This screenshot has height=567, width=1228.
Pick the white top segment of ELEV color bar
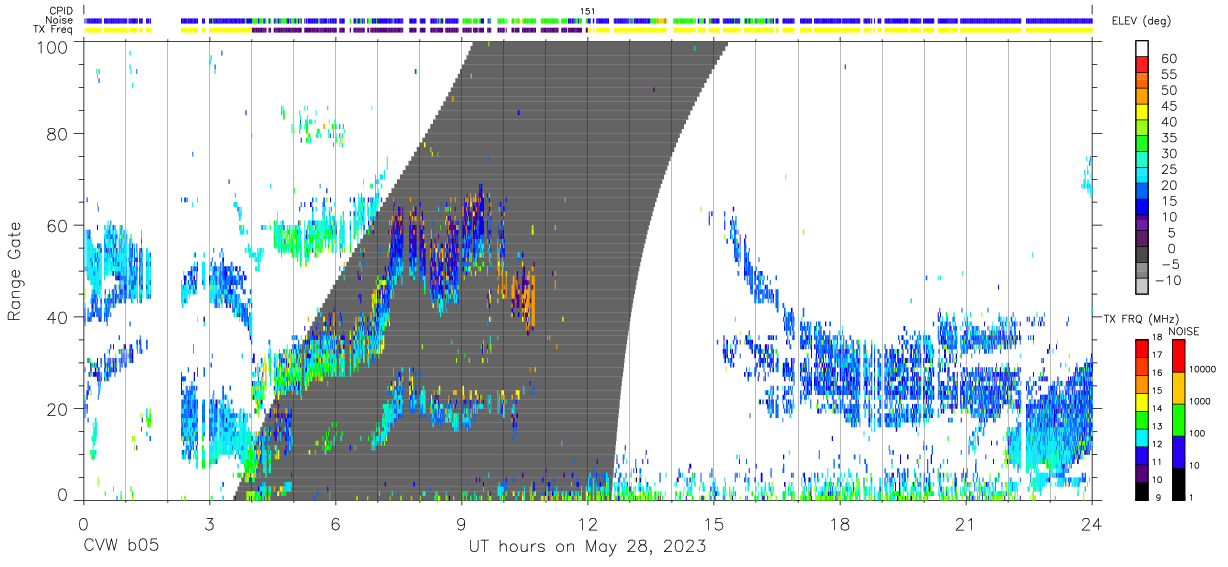point(1142,49)
